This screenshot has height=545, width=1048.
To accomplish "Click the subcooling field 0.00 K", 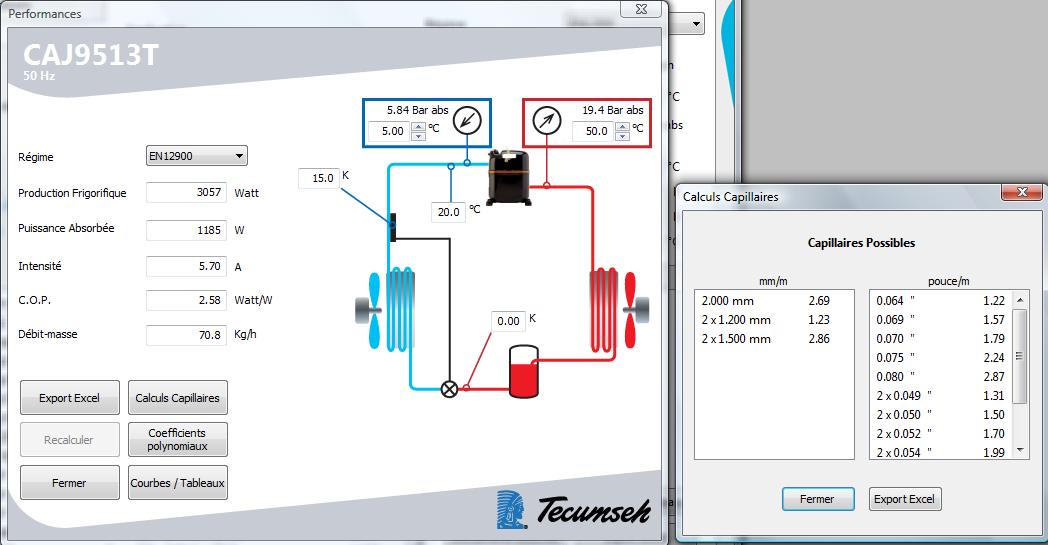I will tap(508, 321).
